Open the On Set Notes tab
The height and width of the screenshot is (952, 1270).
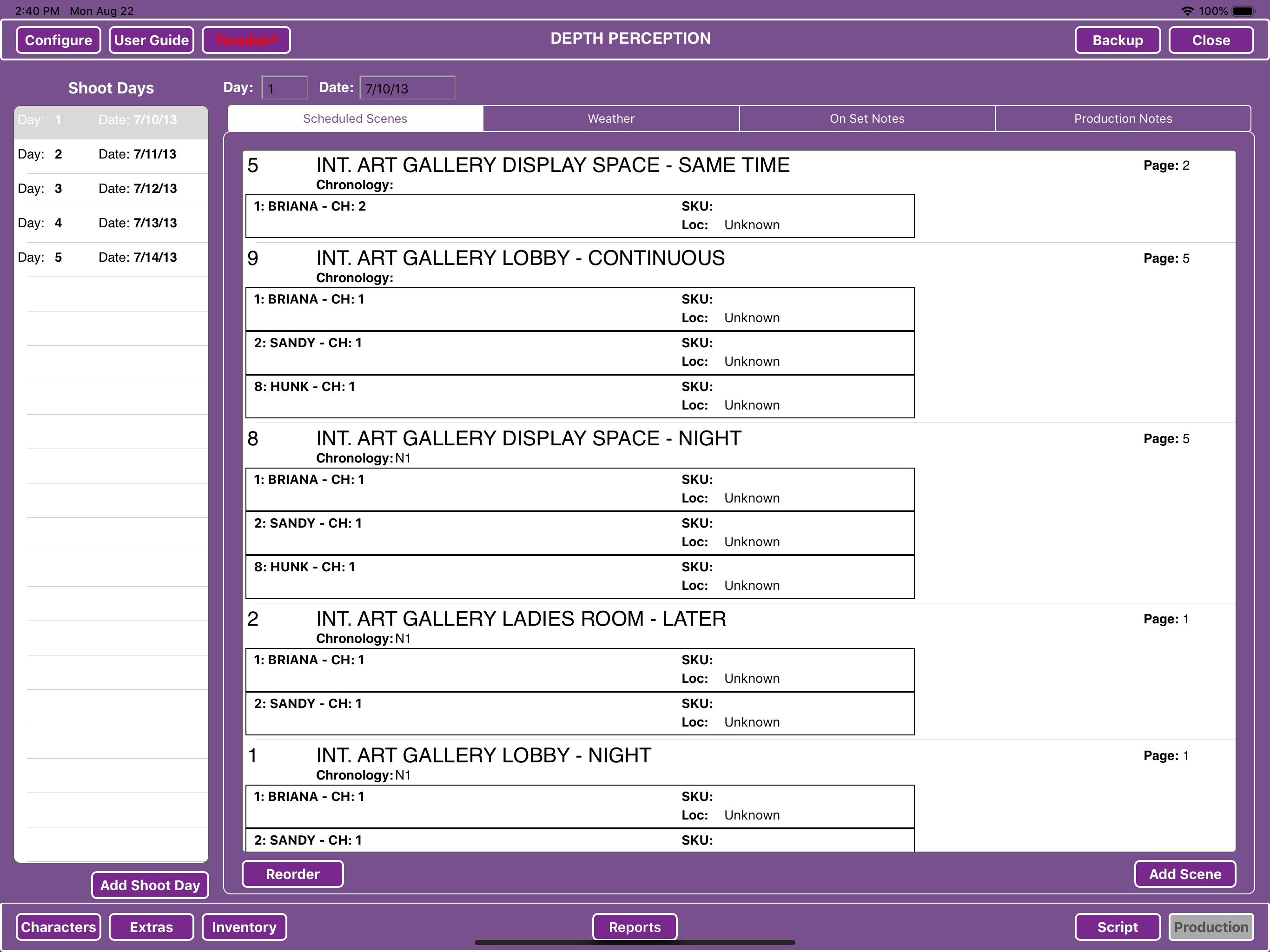867,118
